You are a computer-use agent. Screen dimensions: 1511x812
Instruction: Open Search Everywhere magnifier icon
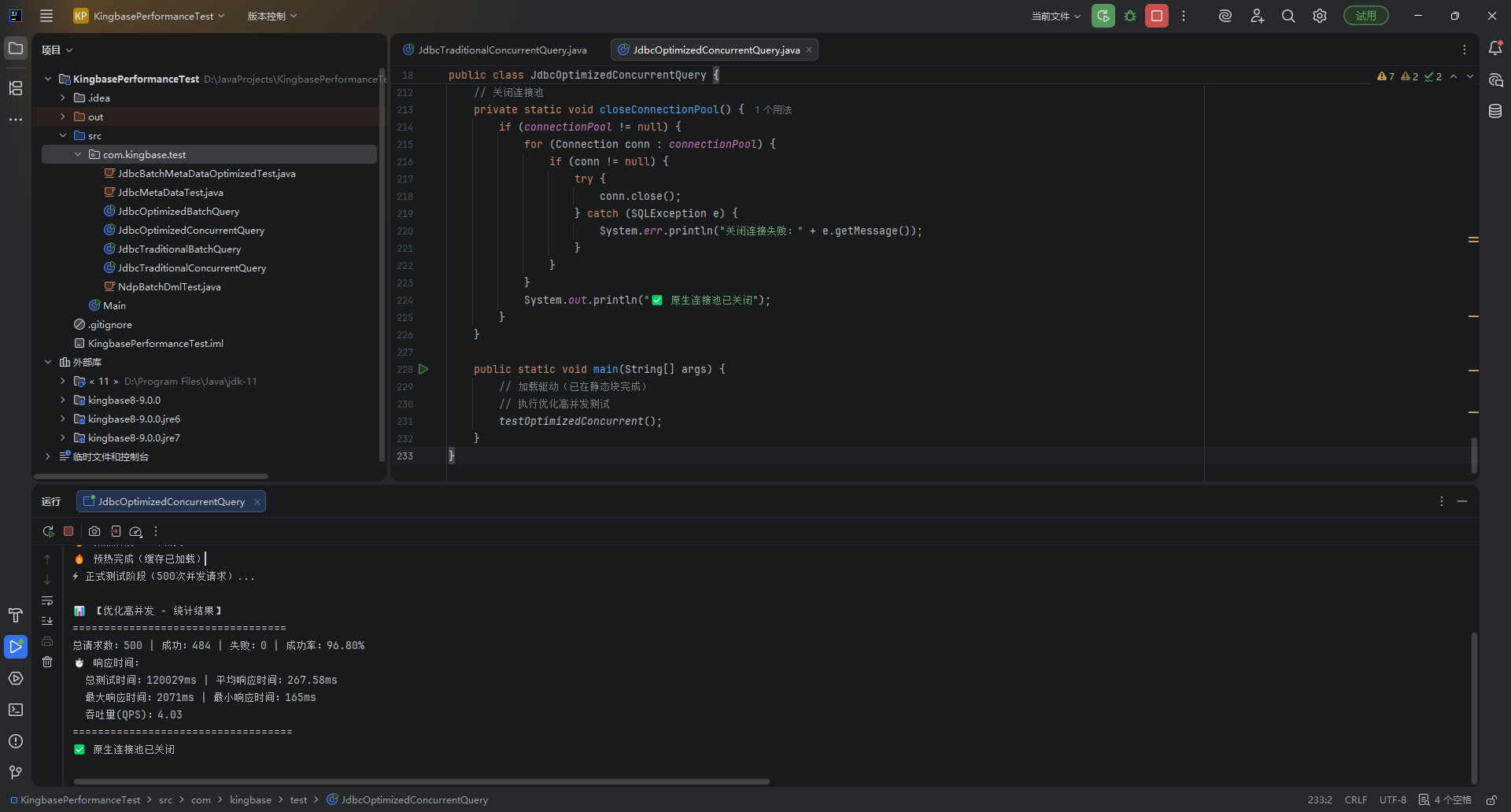1288,16
